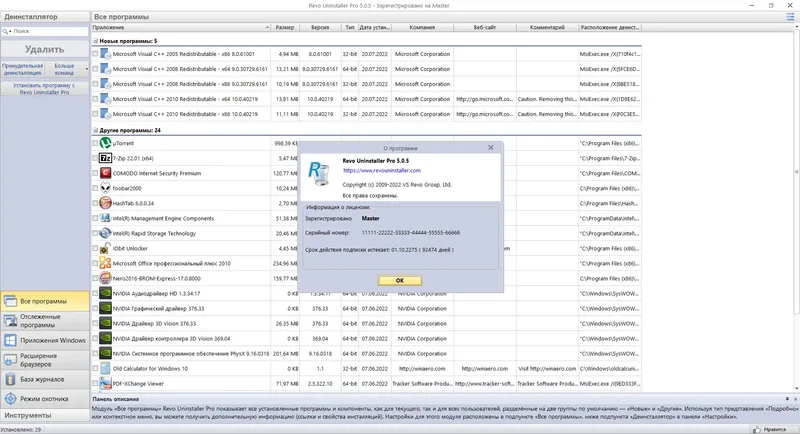Click the 10.0.40219 version cell for Visual C++ 2010 x64

click(320, 99)
